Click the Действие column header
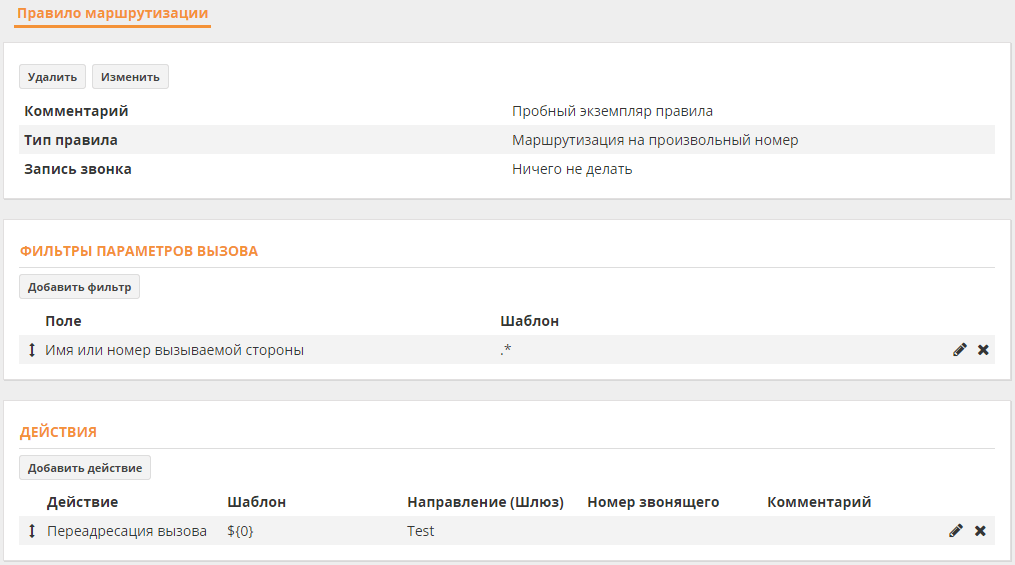1015x565 pixels. [x=82, y=502]
